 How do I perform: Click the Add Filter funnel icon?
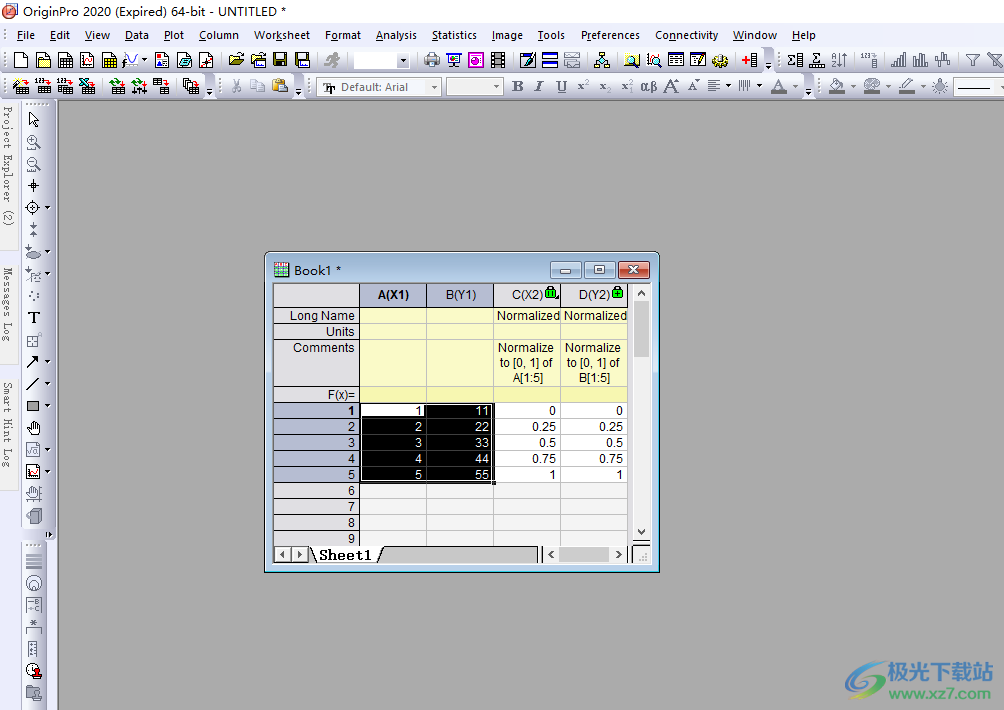click(x=972, y=61)
